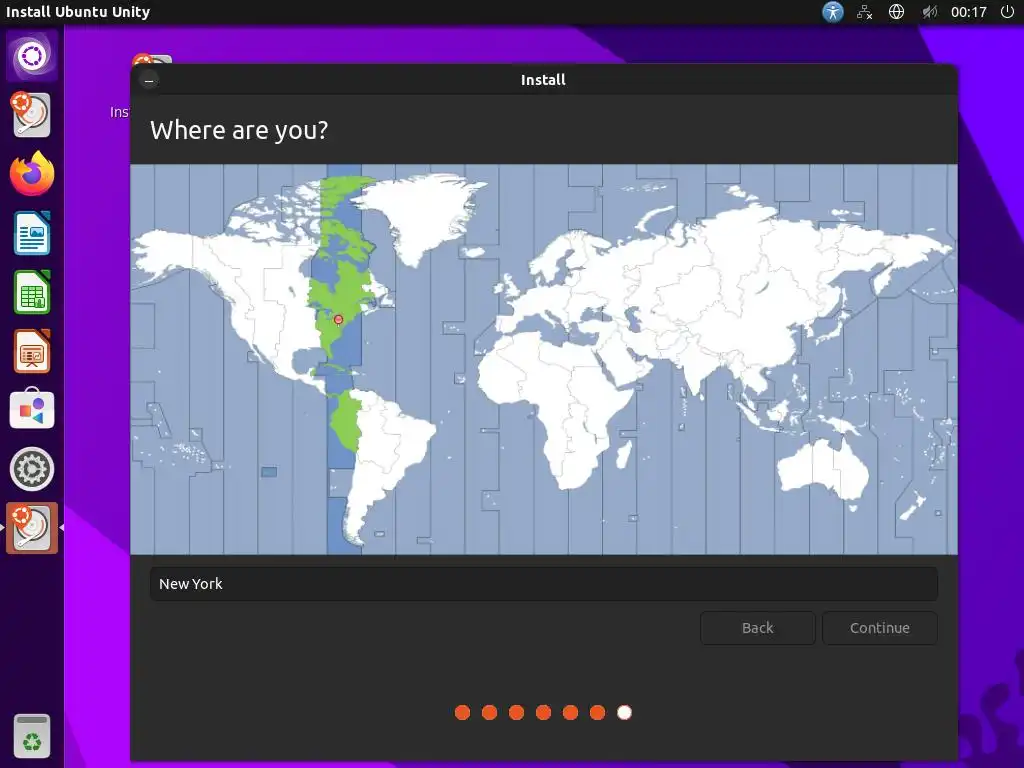Screen dimensions: 1024x768
Task: Click the white current-step progress dot
Action: tap(624, 712)
